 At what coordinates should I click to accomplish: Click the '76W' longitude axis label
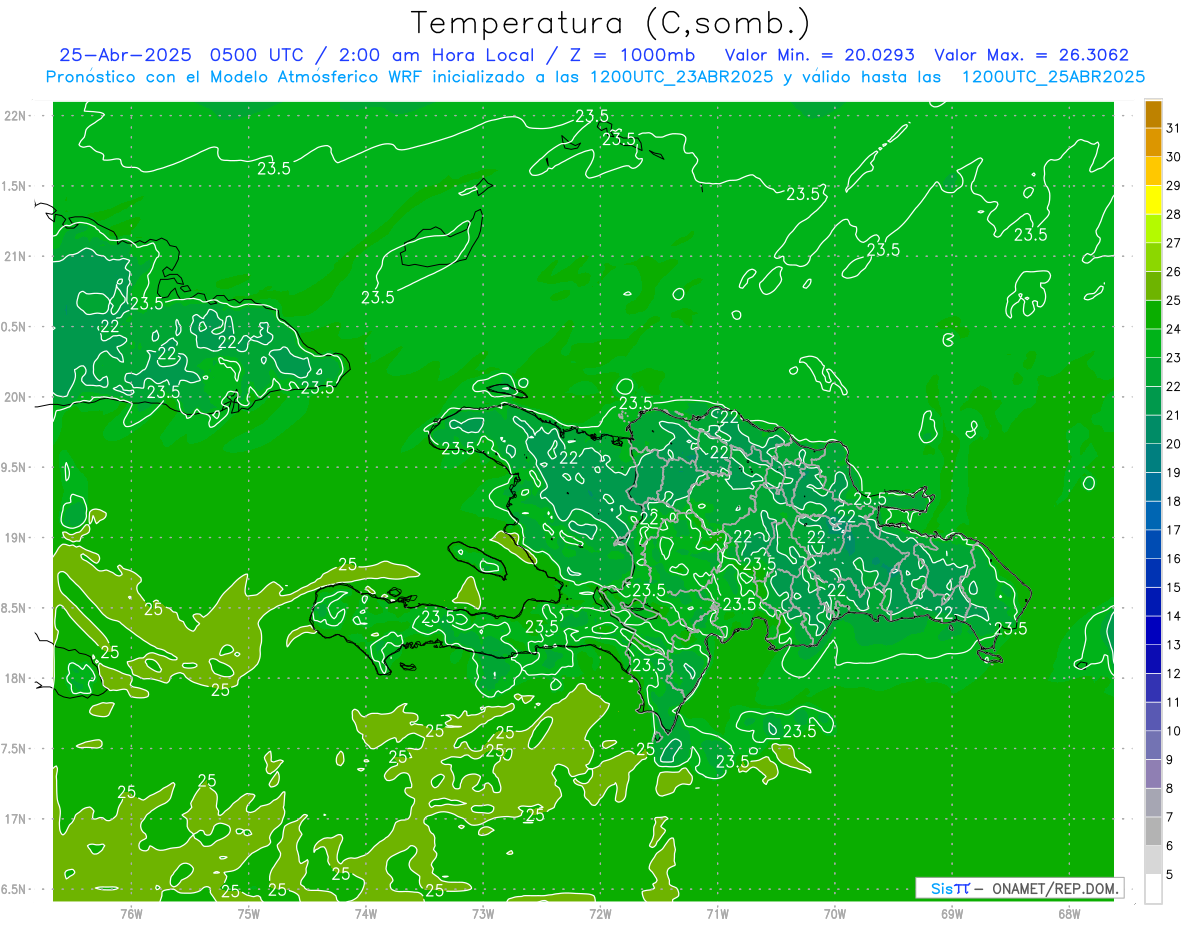pos(131,913)
